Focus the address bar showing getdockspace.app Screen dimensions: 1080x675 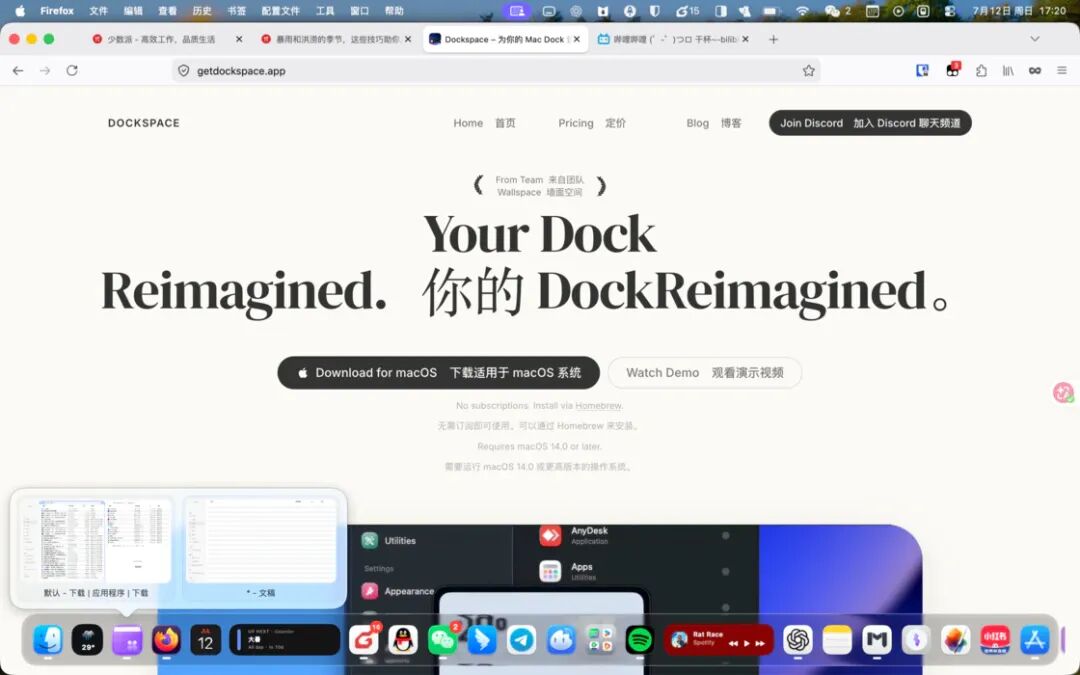(x=496, y=70)
